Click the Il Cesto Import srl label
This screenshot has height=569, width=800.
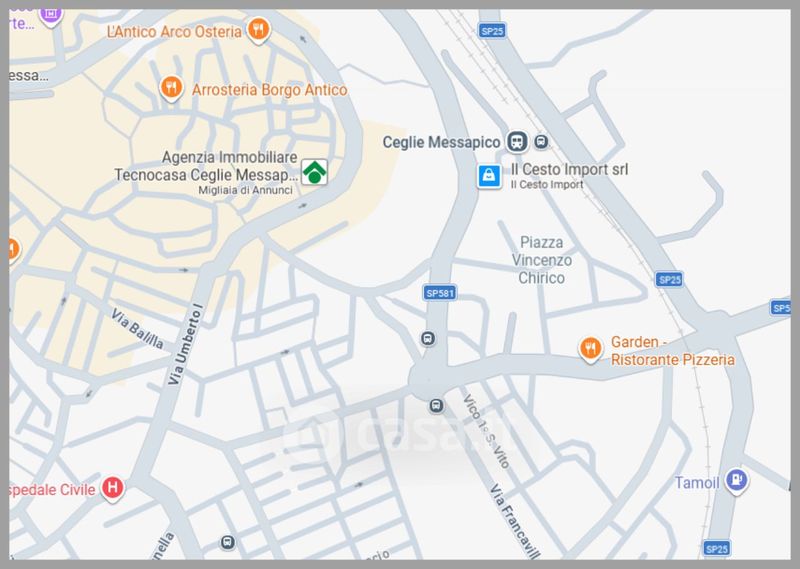tap(569, 169)
